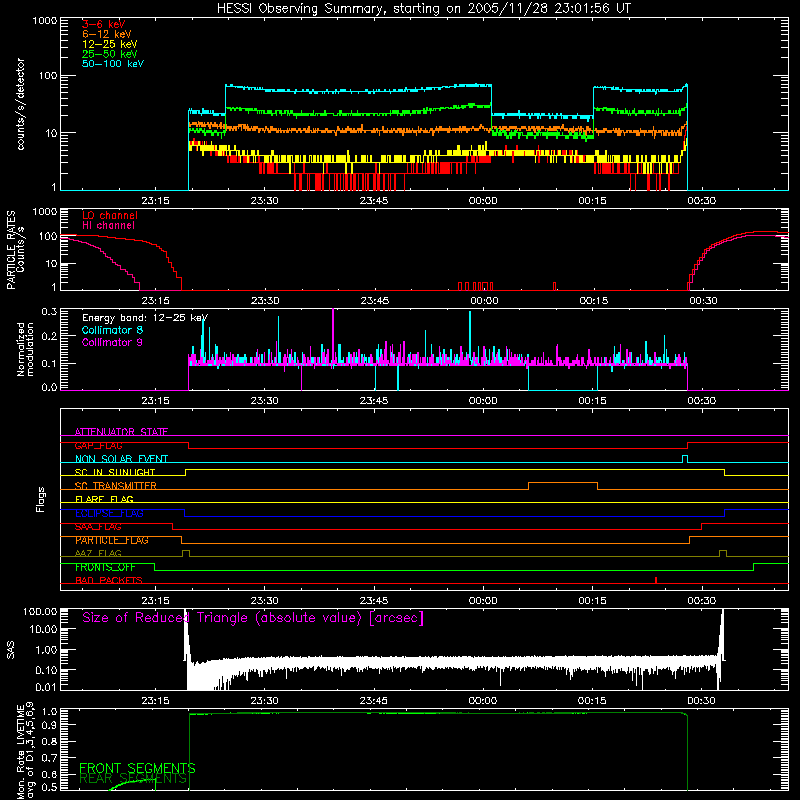This screenshot has width=800, height=800.
Task: Select the AAZ_FLAG label
Action: coord(98,553)
